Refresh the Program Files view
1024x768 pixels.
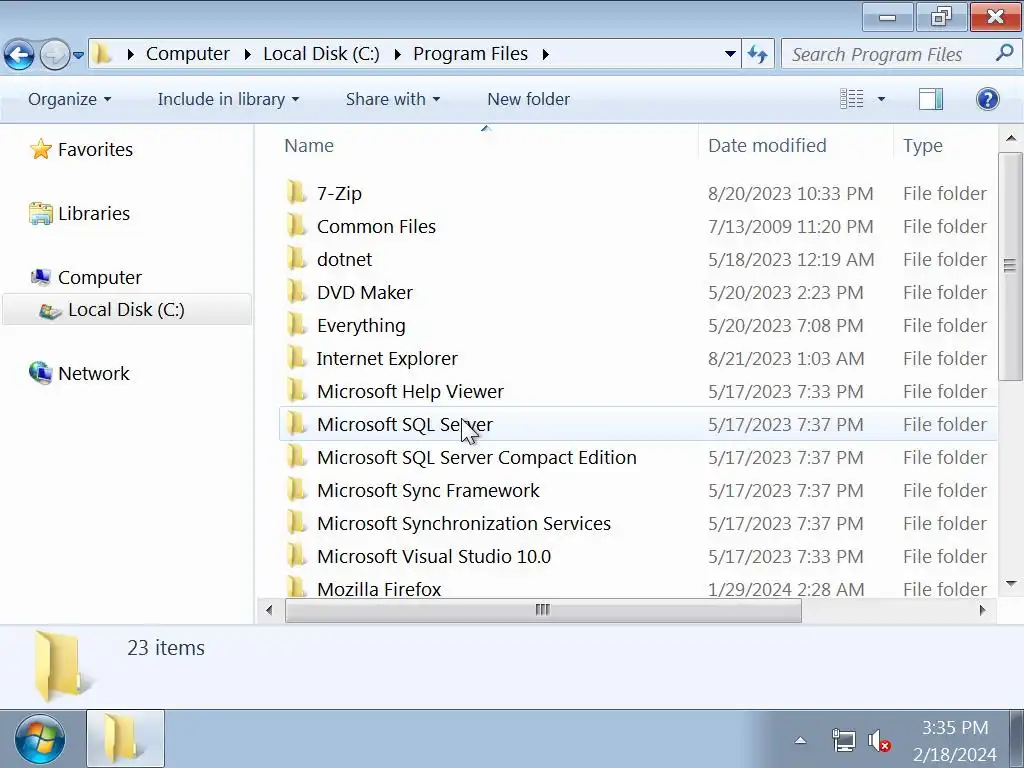point(758,54)
